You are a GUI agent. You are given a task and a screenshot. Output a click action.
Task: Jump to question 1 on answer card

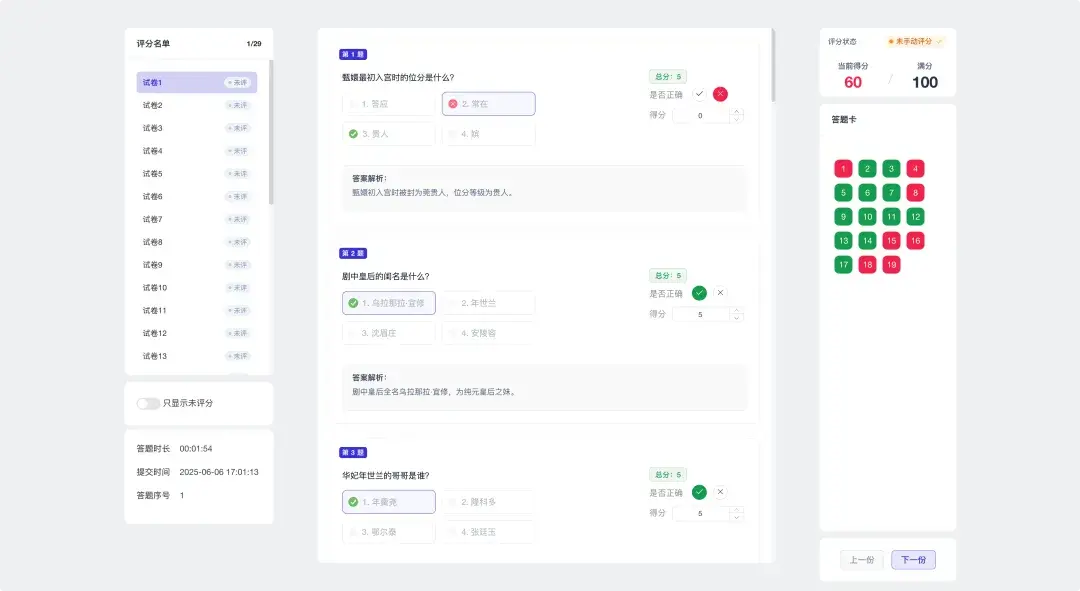(843, 169)
